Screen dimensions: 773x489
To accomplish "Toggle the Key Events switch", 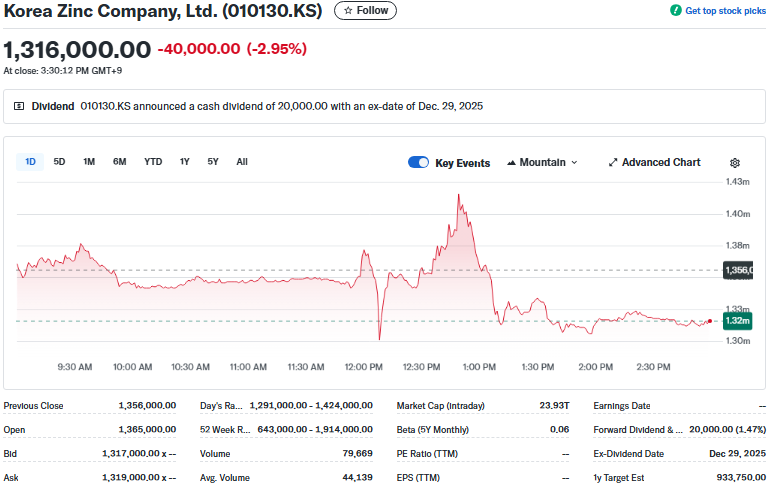I will [x=419, y=162].
